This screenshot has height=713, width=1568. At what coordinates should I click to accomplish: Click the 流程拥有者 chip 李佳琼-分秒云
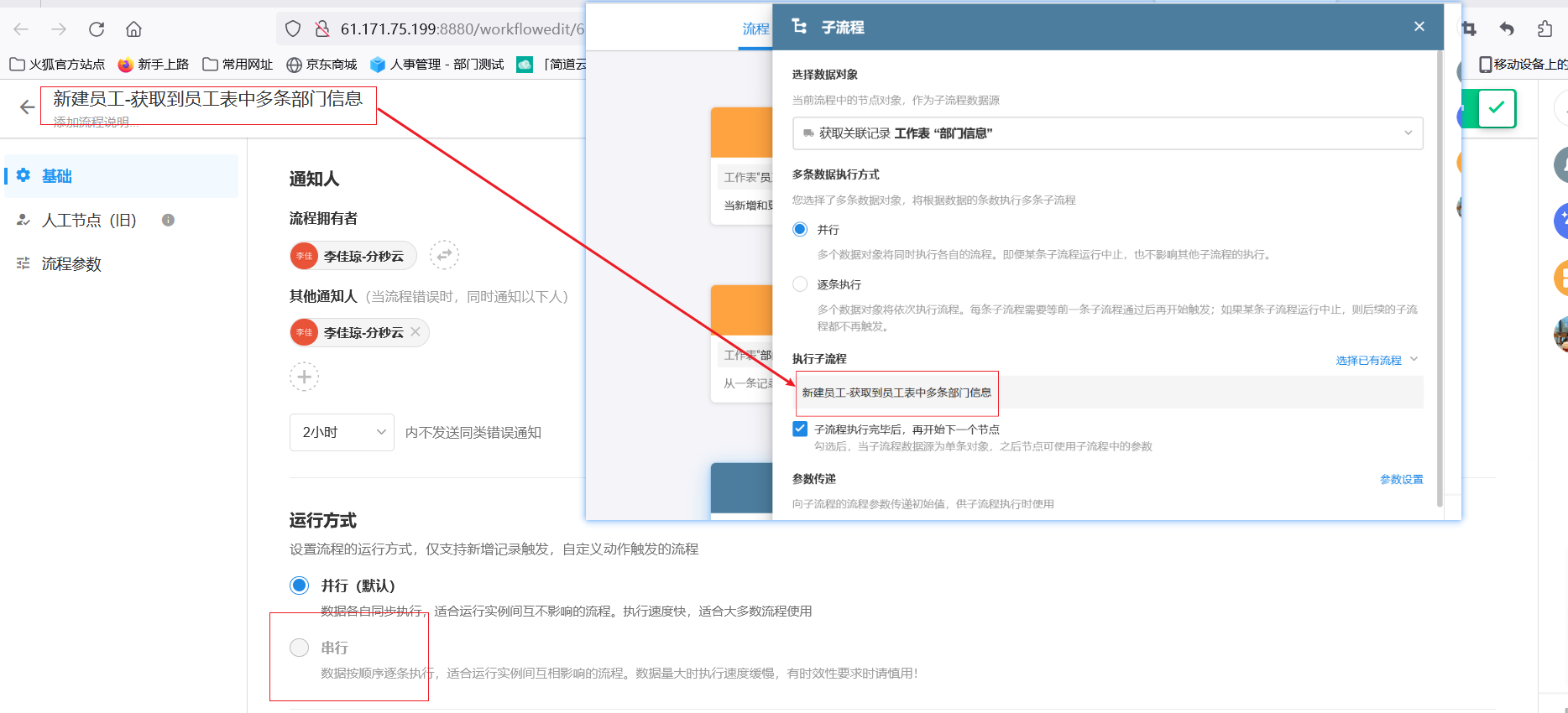coord(353,256)
